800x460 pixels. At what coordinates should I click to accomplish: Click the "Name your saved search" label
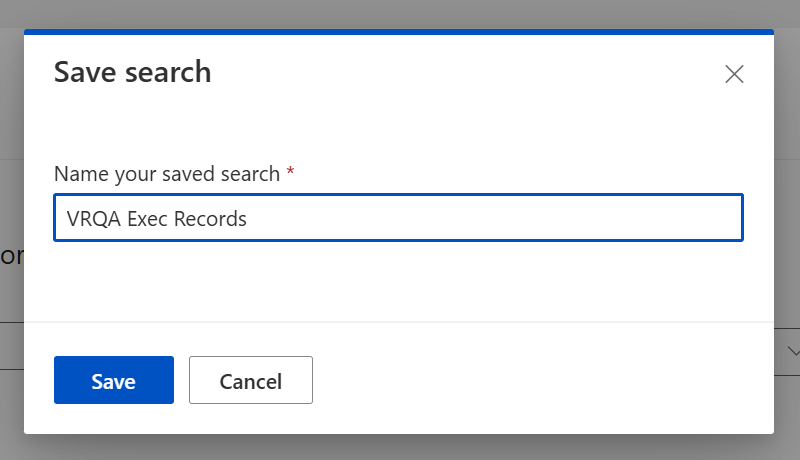(166, 174)
